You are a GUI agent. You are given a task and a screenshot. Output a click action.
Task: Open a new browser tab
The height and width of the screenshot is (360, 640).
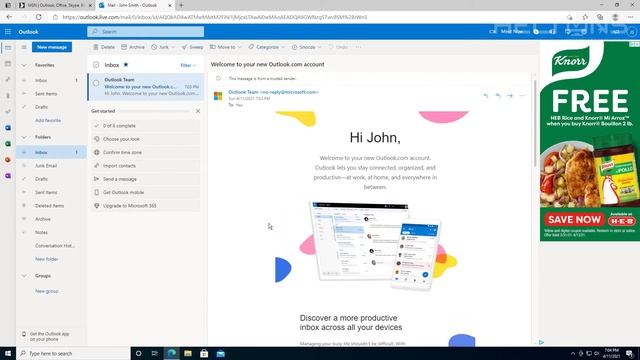[x=181, y=5]
